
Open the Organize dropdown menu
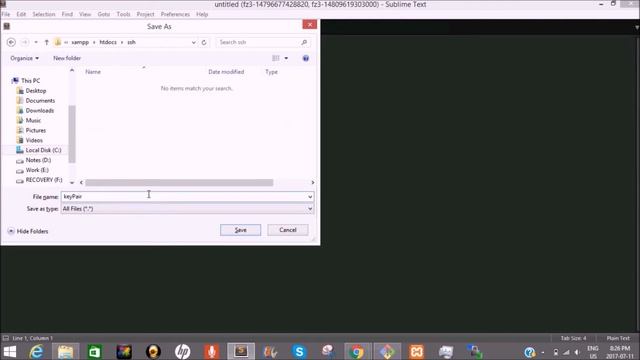tap(24, 58)
